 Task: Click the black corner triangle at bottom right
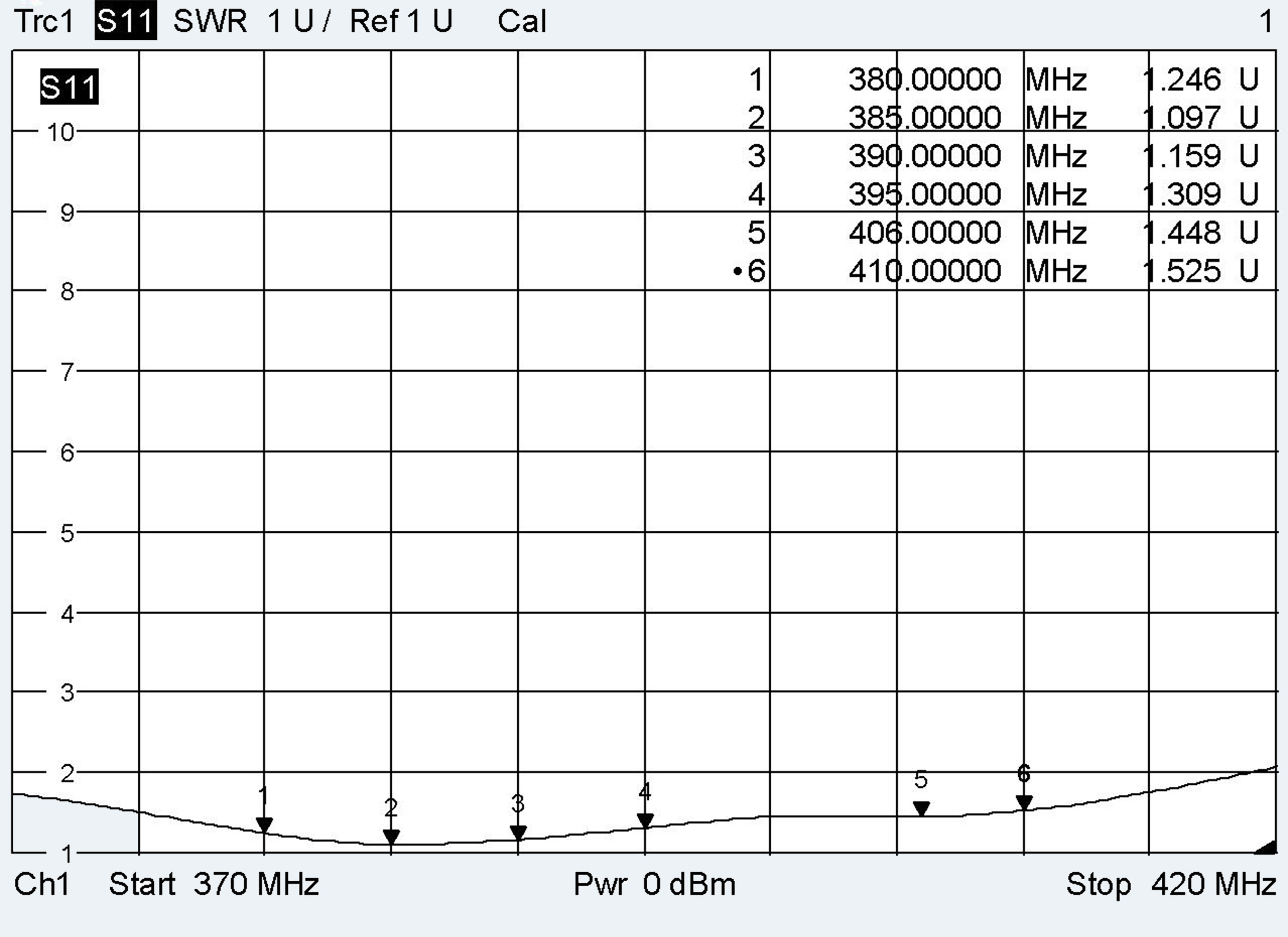[1267, 847]
